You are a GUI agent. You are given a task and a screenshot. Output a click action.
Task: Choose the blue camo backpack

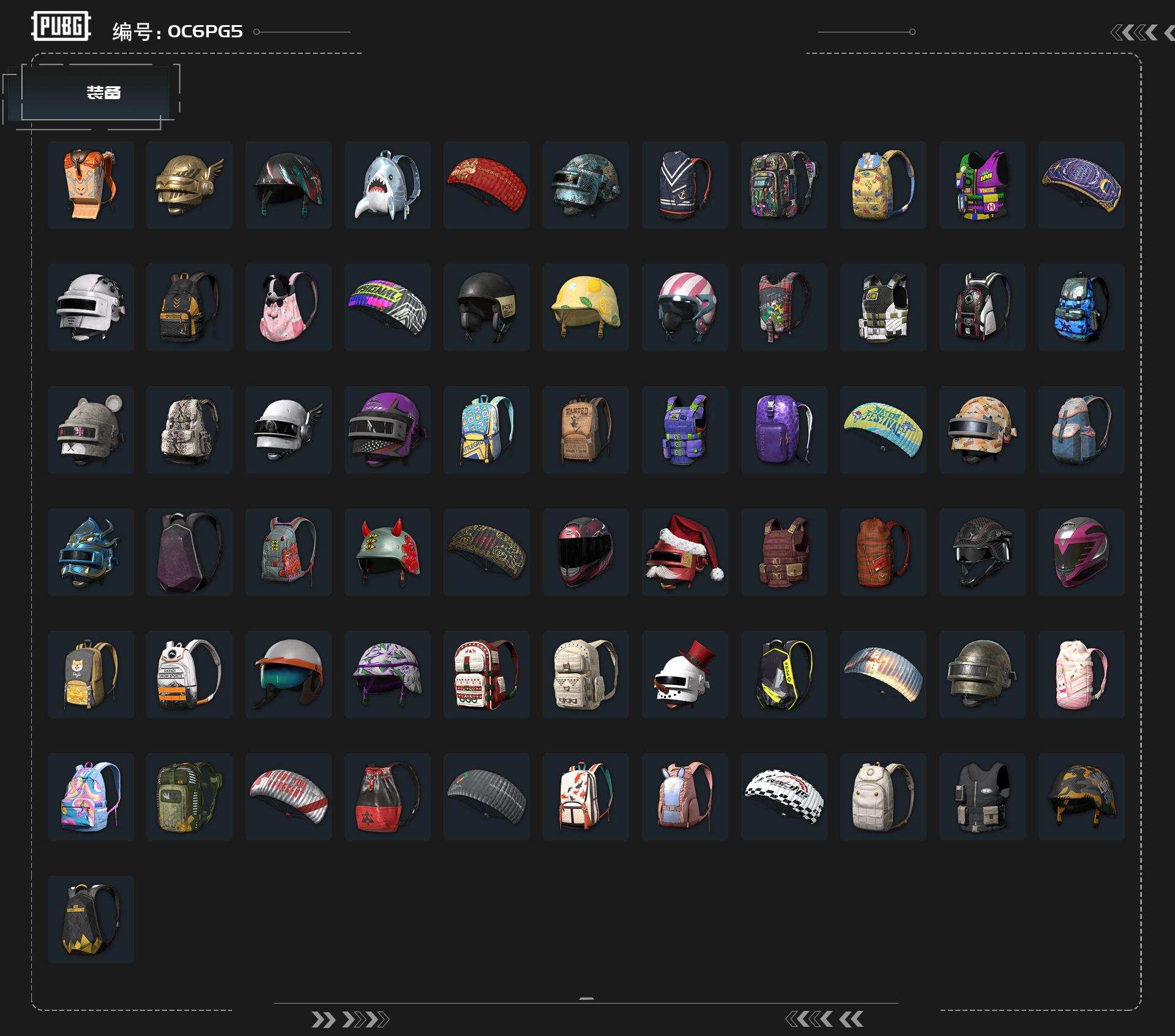(x=1081, y=307)
